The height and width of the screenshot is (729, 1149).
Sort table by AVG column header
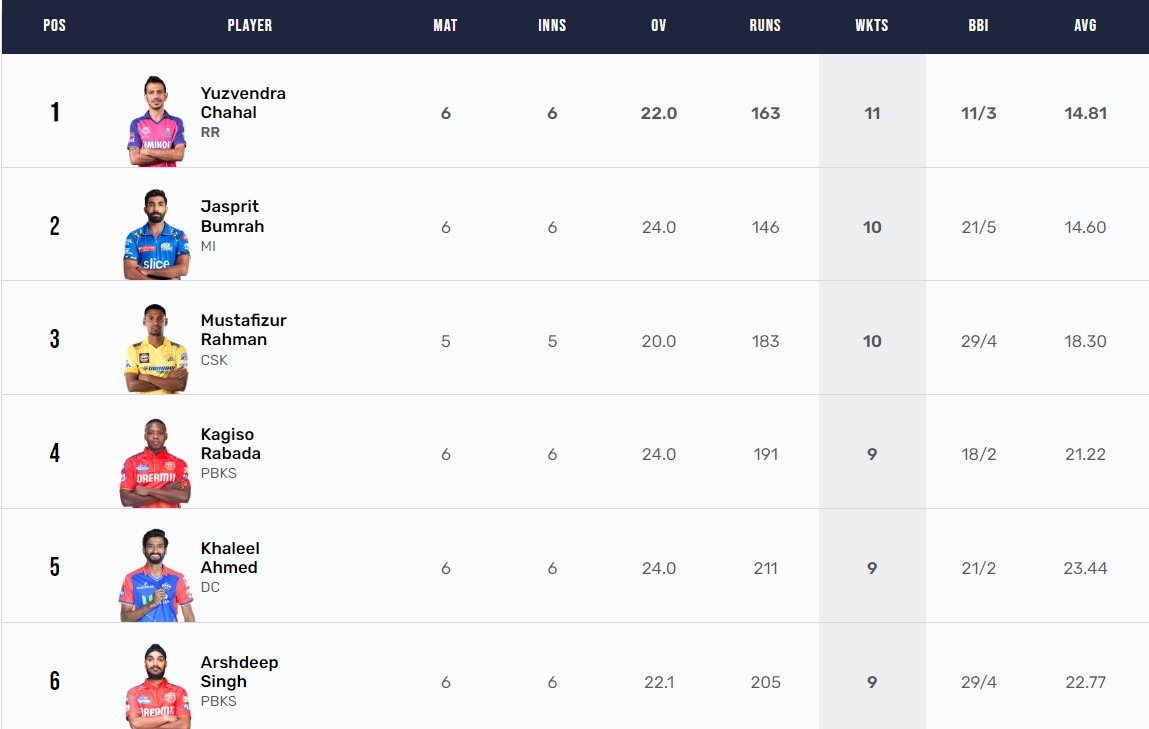1085,26
